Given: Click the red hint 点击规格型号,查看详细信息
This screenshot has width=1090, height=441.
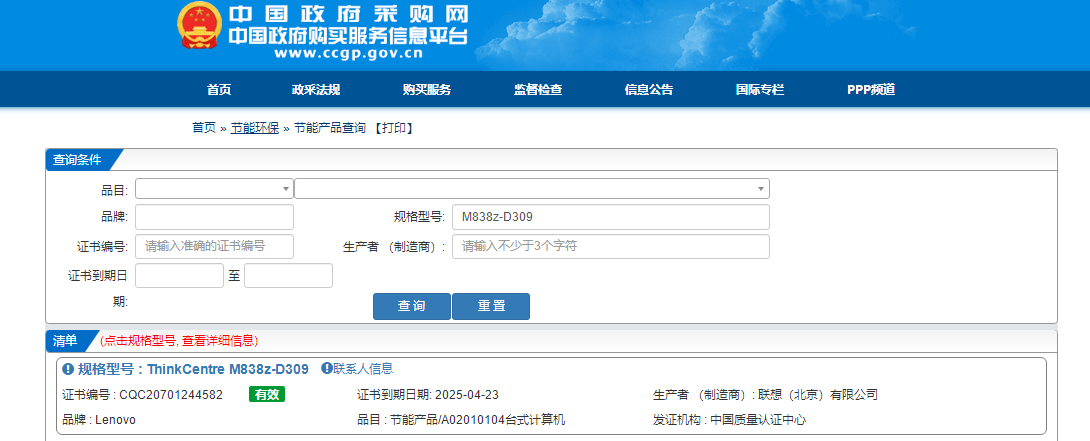Looking at the screenshot, I should point(179,341).
